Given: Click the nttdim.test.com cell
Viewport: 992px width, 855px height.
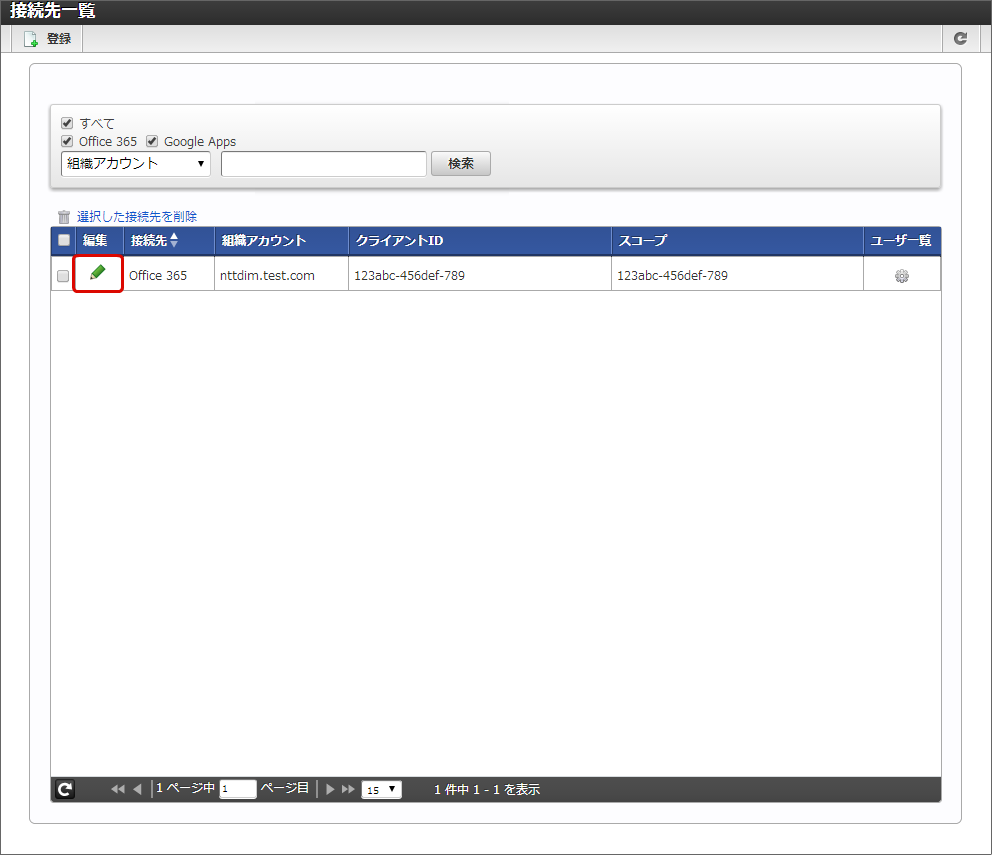Looking at the screenshot, I should pos(281,275).
